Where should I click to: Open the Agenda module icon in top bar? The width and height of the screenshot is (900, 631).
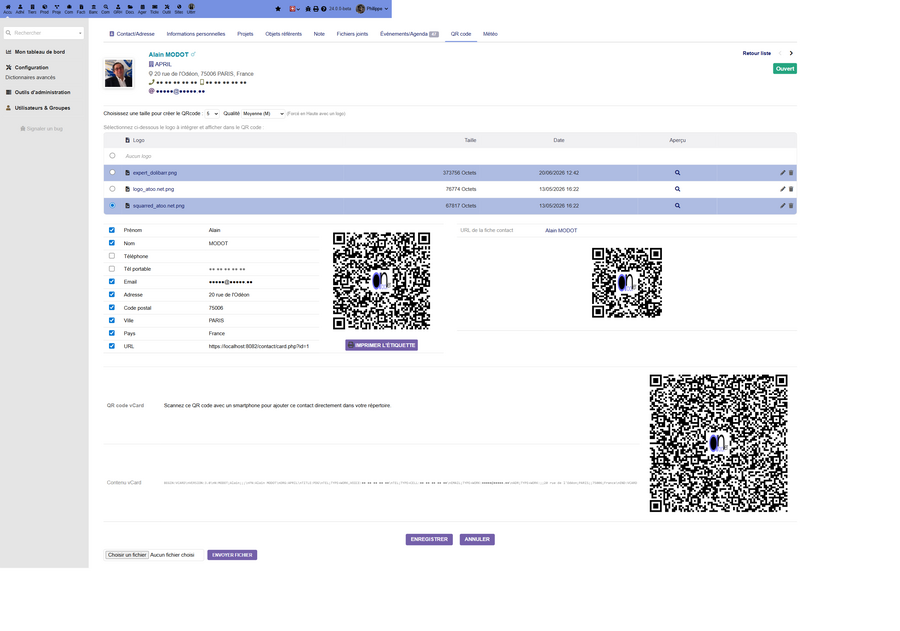tap(142, 9)
